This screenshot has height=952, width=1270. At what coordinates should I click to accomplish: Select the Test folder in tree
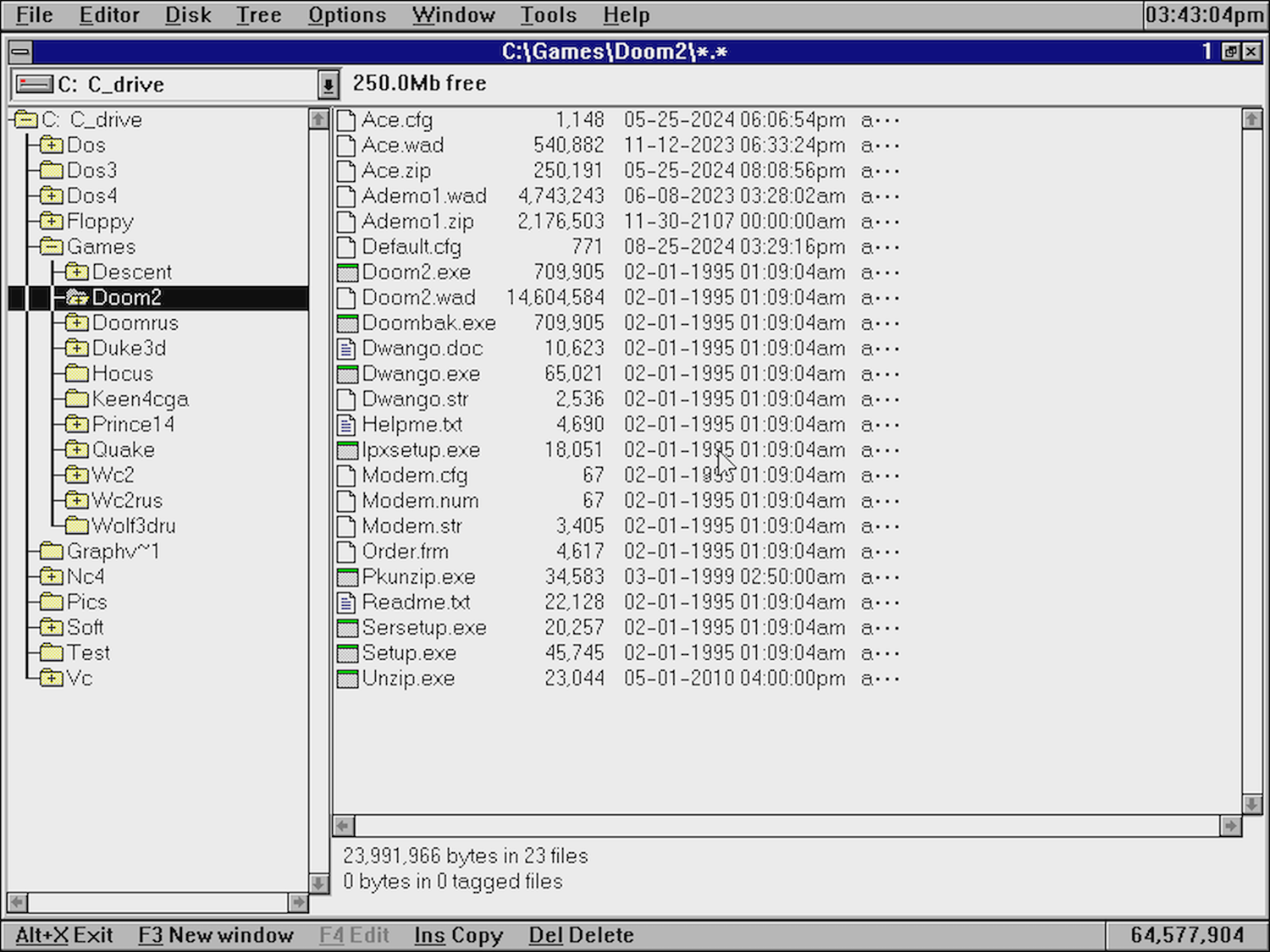pos(88,653)
